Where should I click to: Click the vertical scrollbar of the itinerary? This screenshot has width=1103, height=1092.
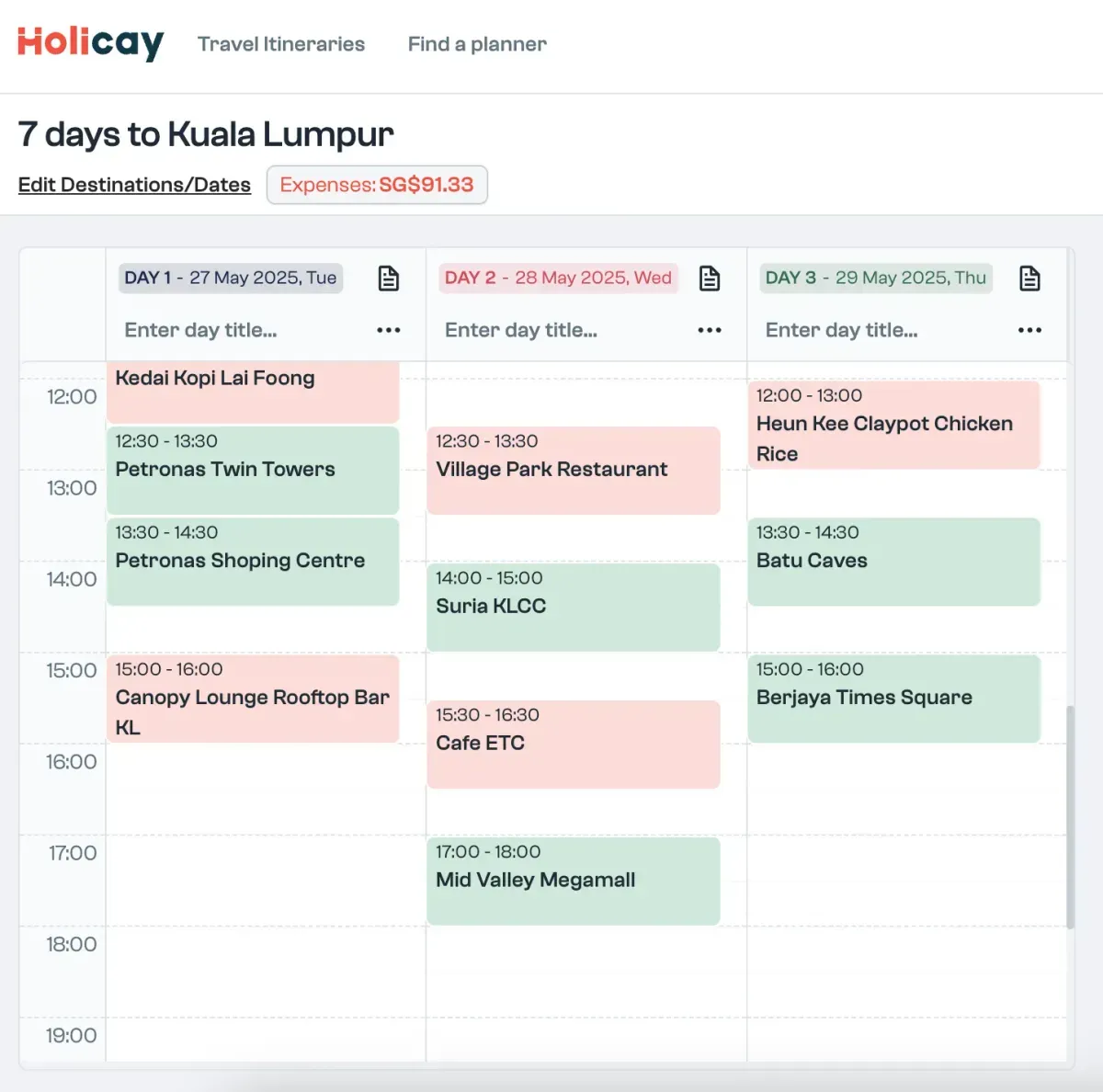1070,817
